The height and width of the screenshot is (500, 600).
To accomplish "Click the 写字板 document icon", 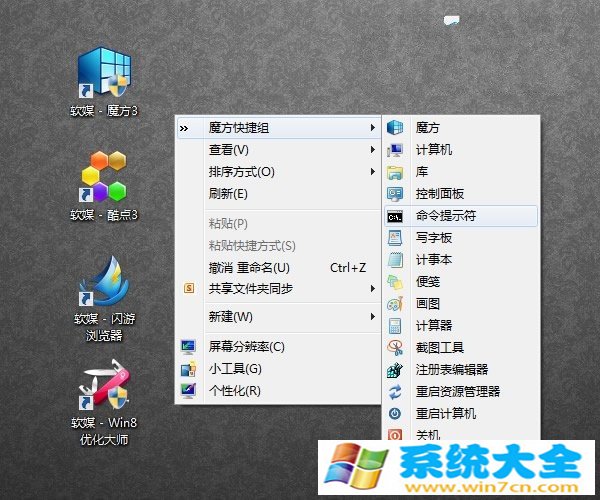I will (395, 238).
